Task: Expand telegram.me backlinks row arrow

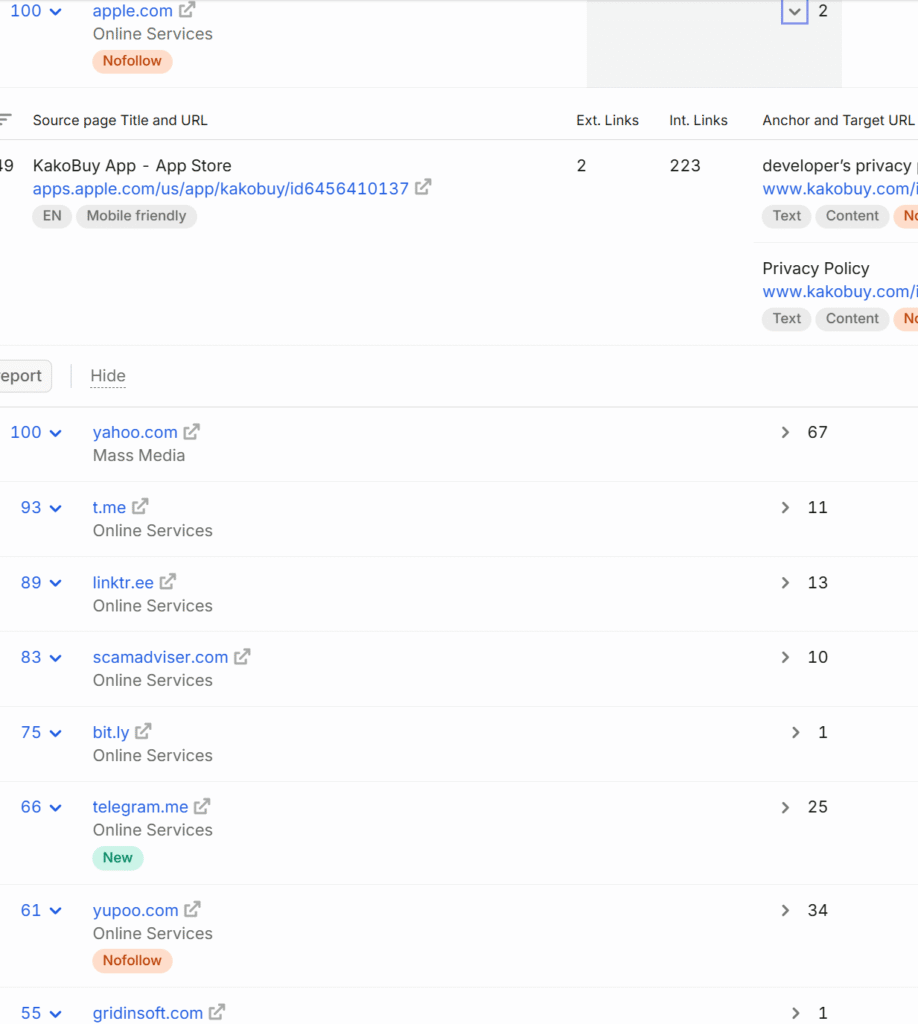Action: click(785, 808)
